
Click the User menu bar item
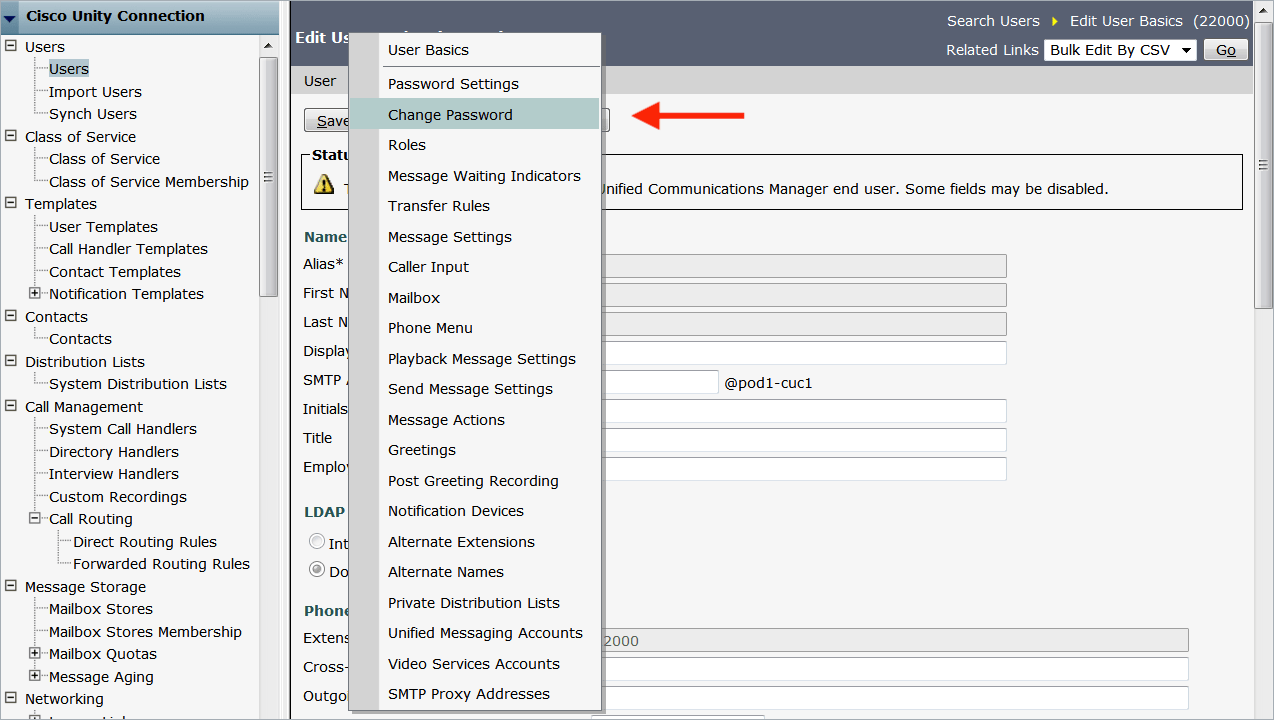[320, 81]
